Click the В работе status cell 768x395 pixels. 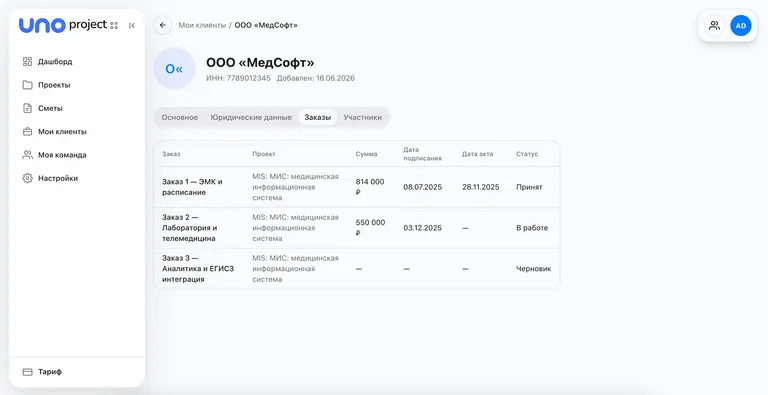(x=532, y=228)
